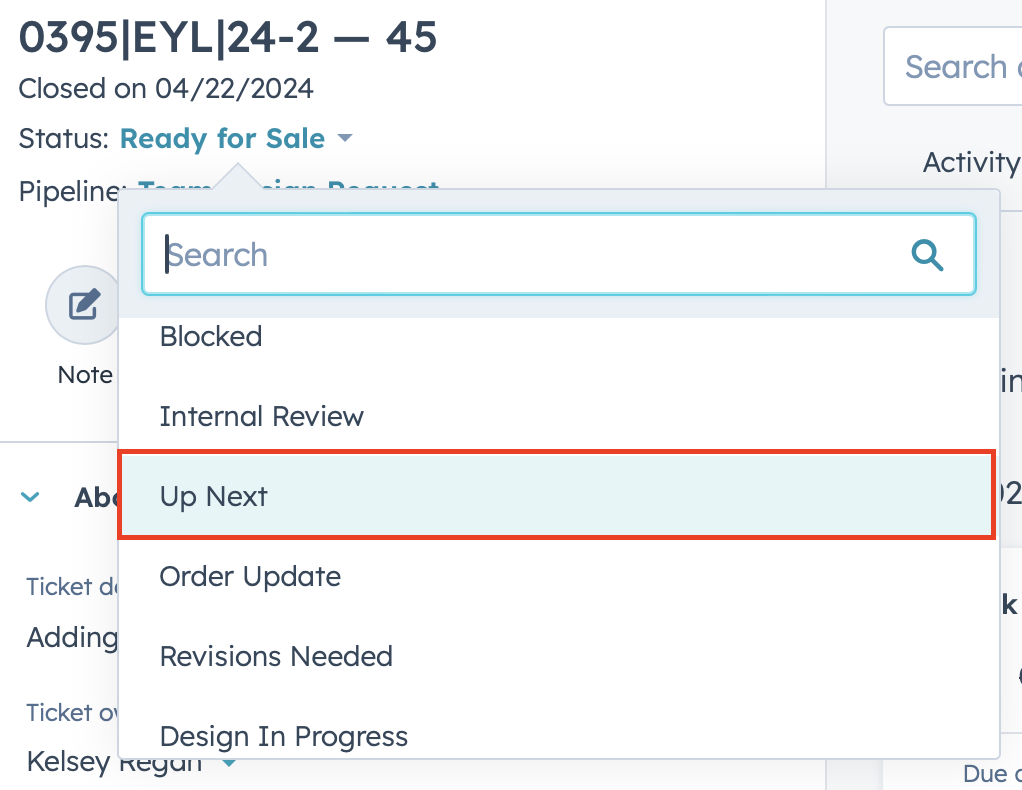
Task: Choose the Design In Progress status
Action: click(284, 736)
